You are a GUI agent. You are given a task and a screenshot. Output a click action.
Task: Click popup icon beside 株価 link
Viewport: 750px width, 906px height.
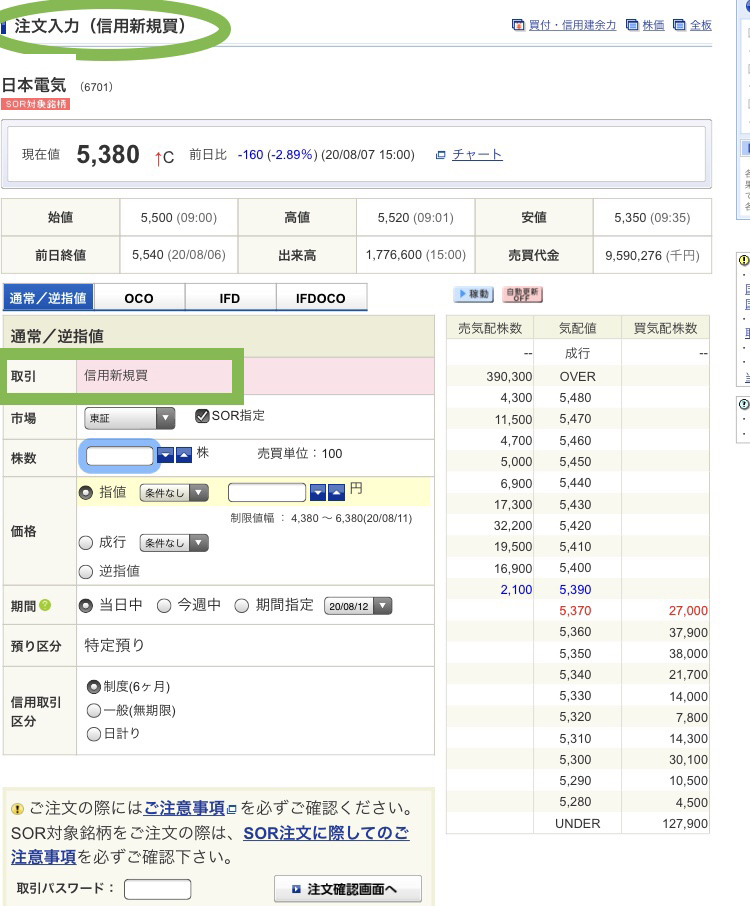(633, 25)
